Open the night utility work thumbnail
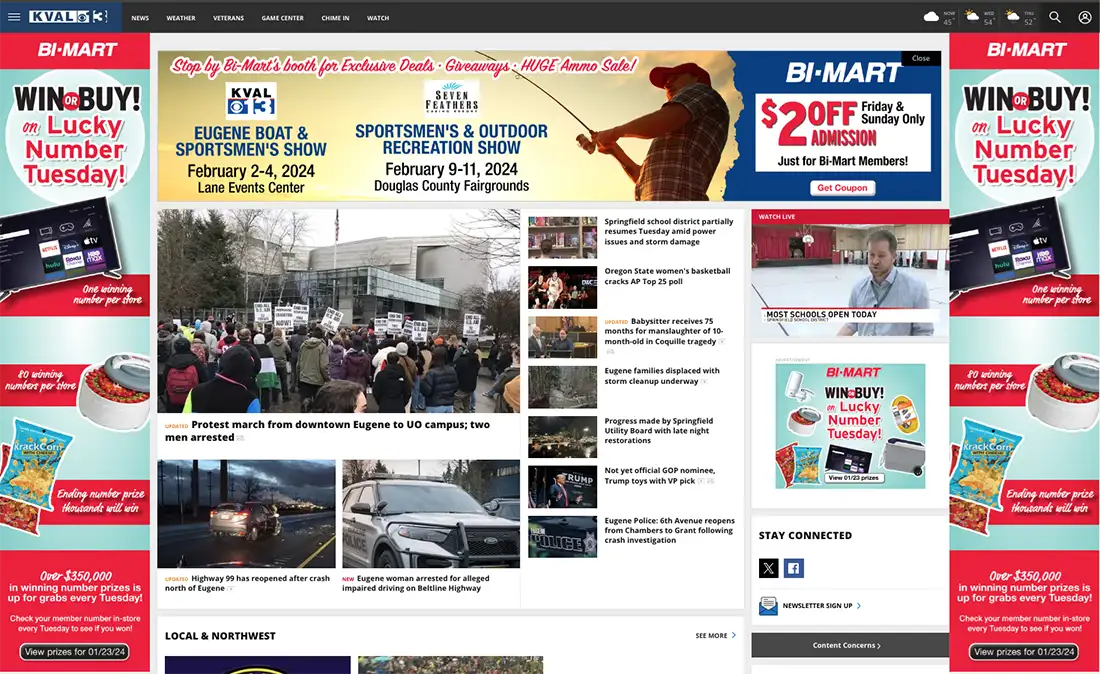1100x674 pixels. (x=563, y=437)
